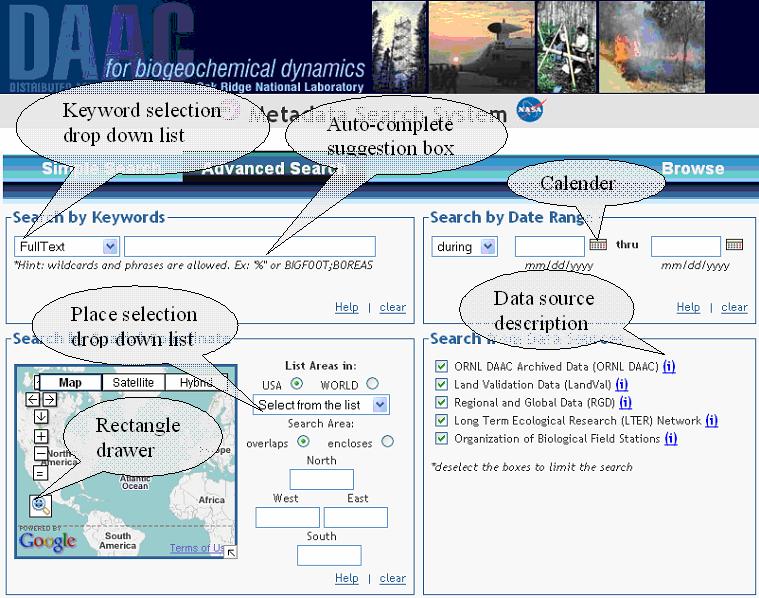Open Help in Search by Date Range

point(688,307)
